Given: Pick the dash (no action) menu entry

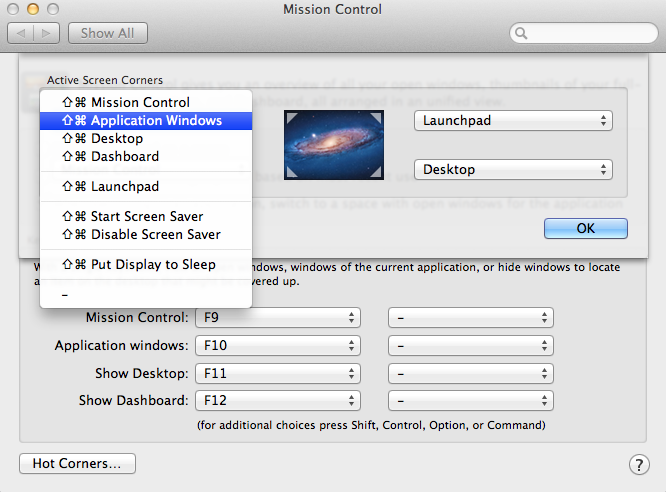Looking at the screenshot, I should point(146,294).
